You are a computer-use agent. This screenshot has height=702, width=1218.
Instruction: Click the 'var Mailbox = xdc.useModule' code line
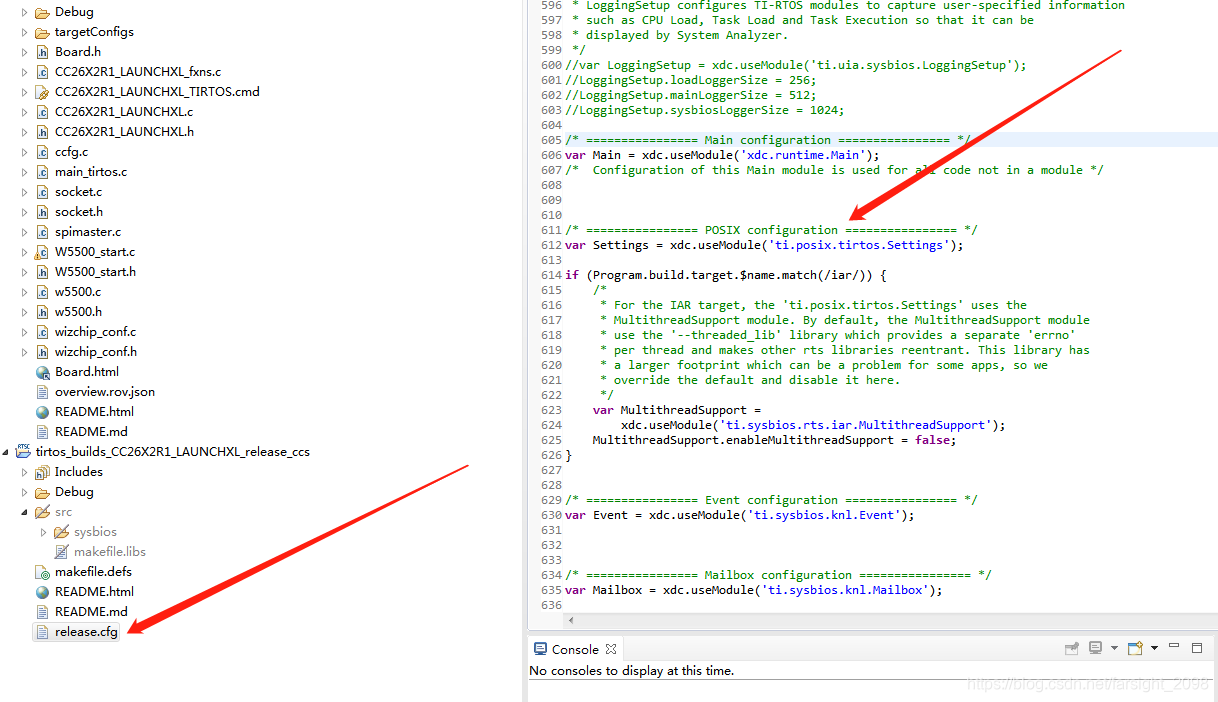(754, 590)
